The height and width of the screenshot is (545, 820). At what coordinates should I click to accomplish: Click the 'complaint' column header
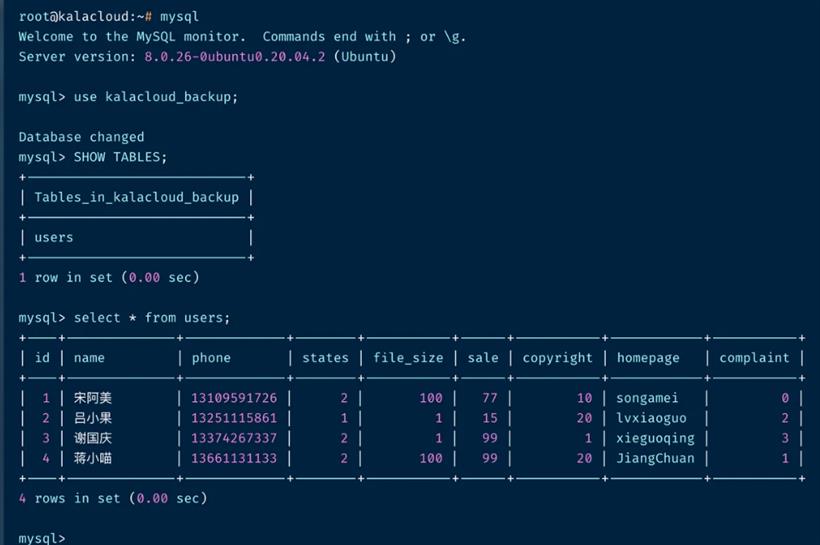point(754,358)
